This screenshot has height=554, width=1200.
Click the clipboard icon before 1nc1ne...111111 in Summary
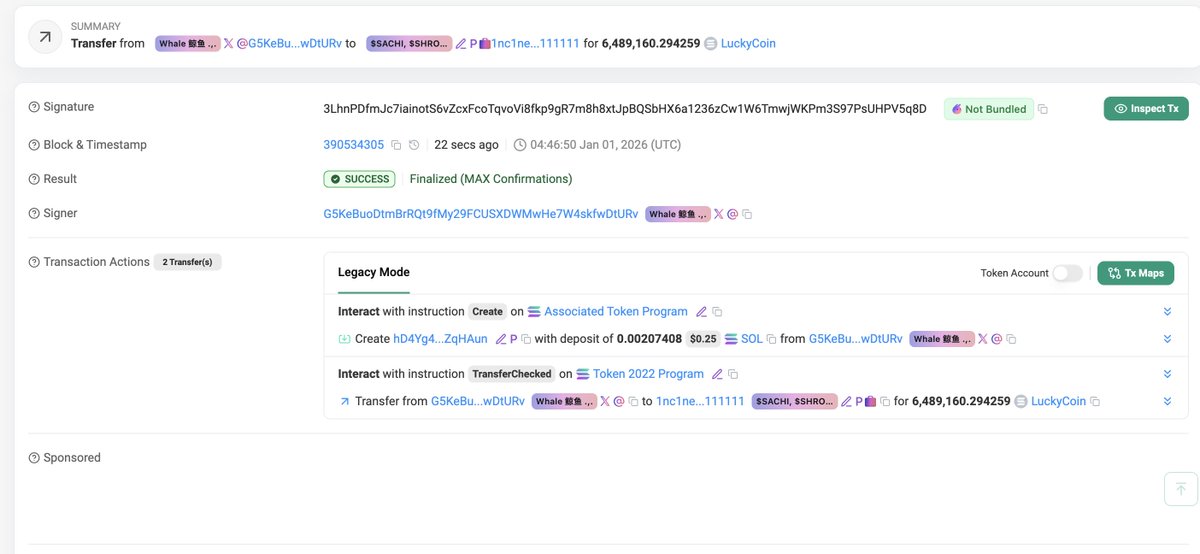pyautogui.click(x=485, y=44)
